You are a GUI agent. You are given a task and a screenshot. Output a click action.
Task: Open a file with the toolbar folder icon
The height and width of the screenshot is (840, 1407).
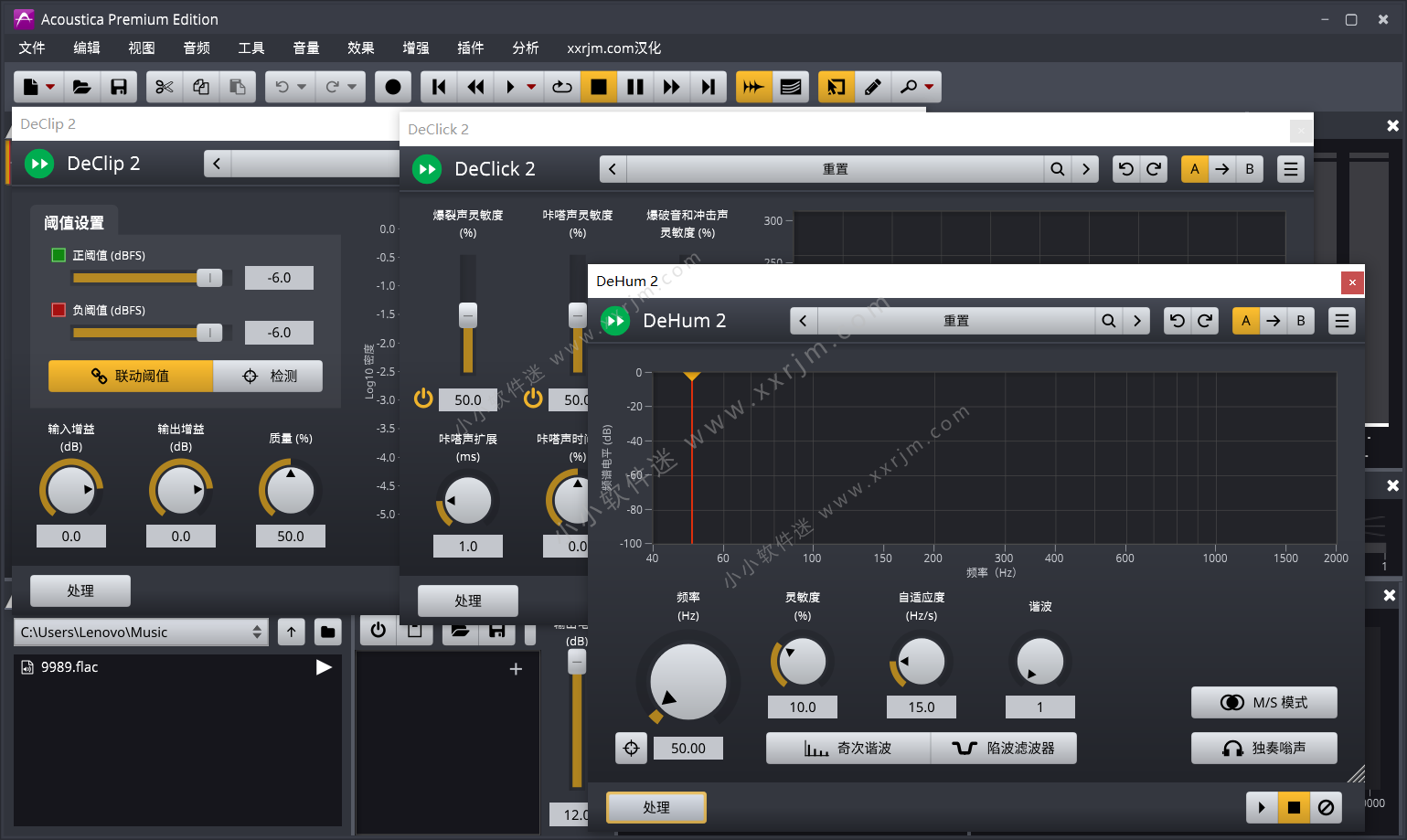(82, 87)
